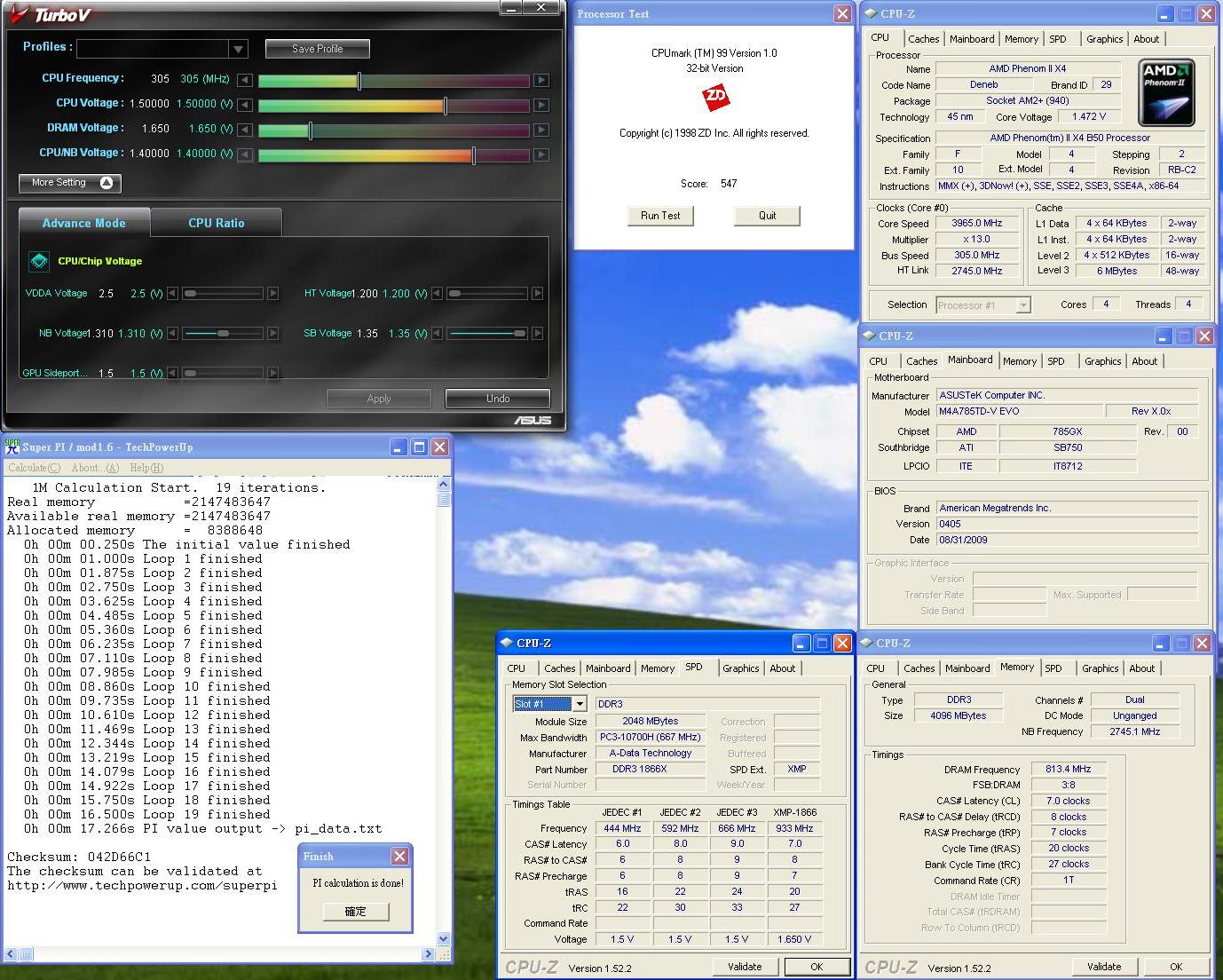Increase VDDA Voltage with right arrow
1223x980 pixels.
pos(273,293)
